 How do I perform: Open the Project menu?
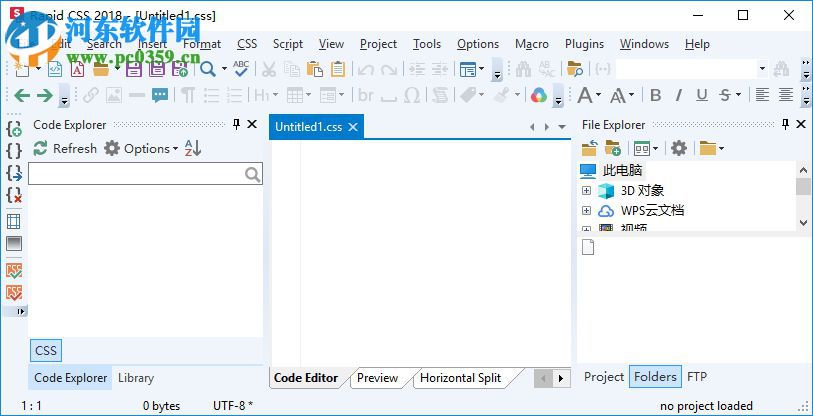[x=379, y=44]
